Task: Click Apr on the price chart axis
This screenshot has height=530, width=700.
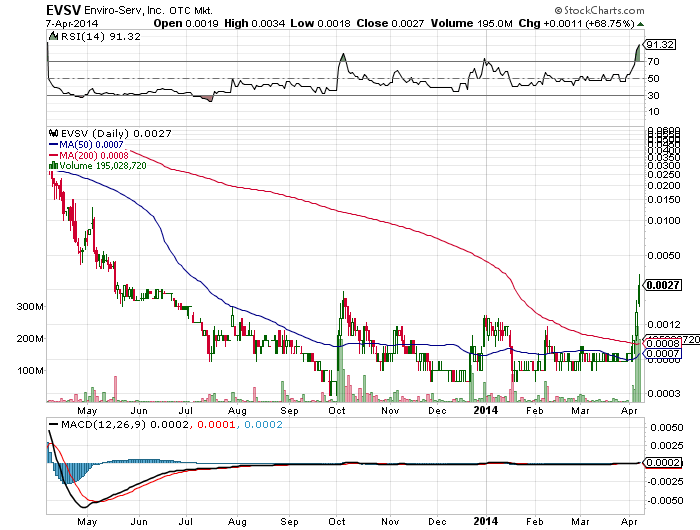Action: coord(629,411)
